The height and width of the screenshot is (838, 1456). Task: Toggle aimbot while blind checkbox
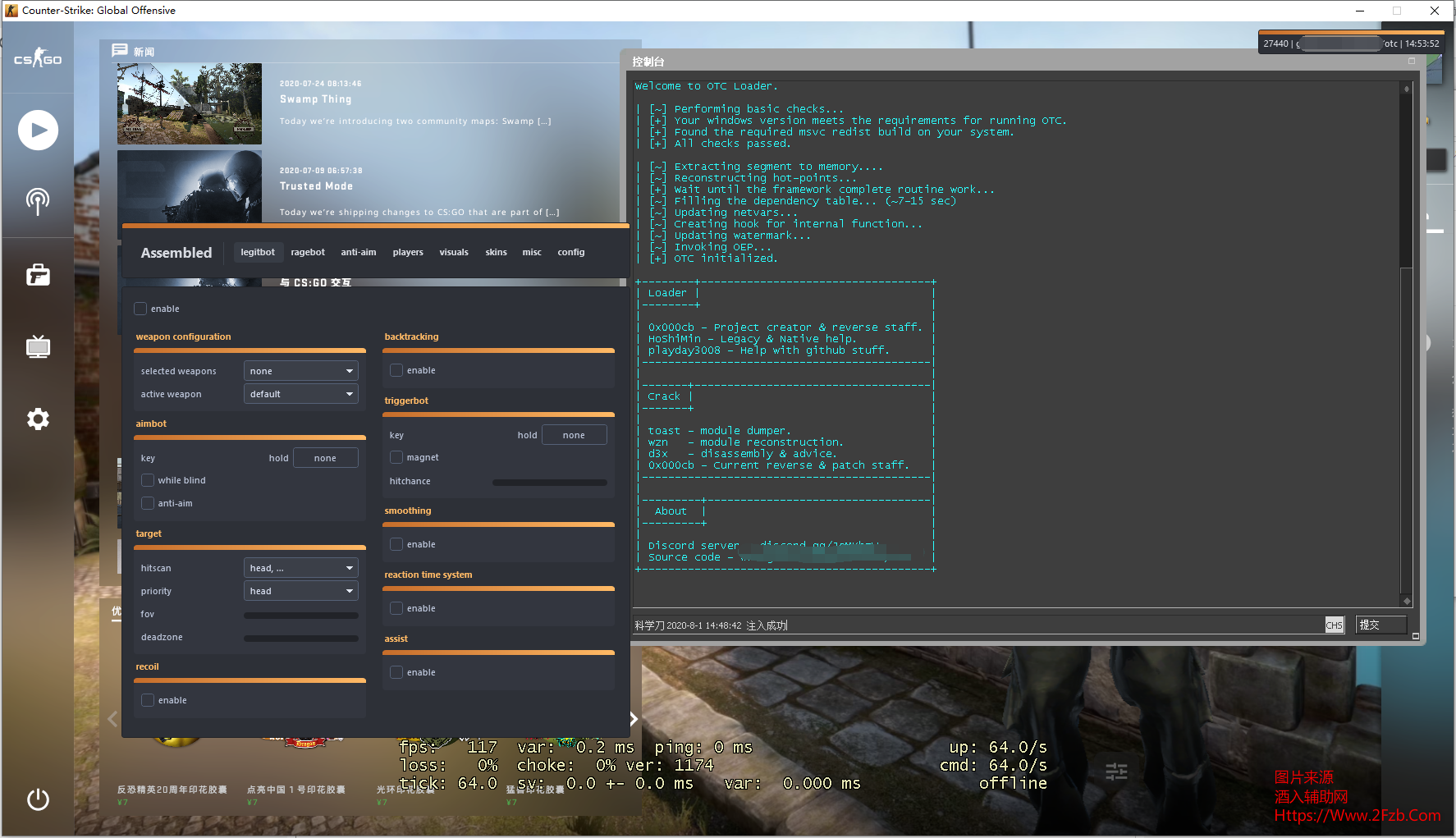(x=148, y=480)
